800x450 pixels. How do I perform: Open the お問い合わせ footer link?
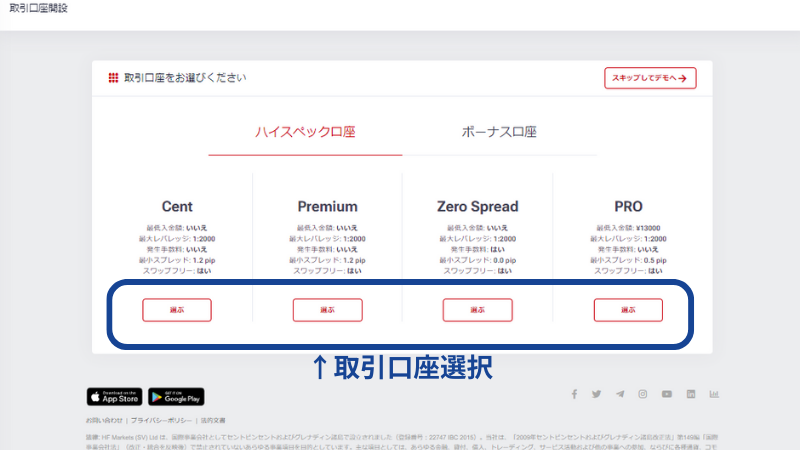point(105,421)
